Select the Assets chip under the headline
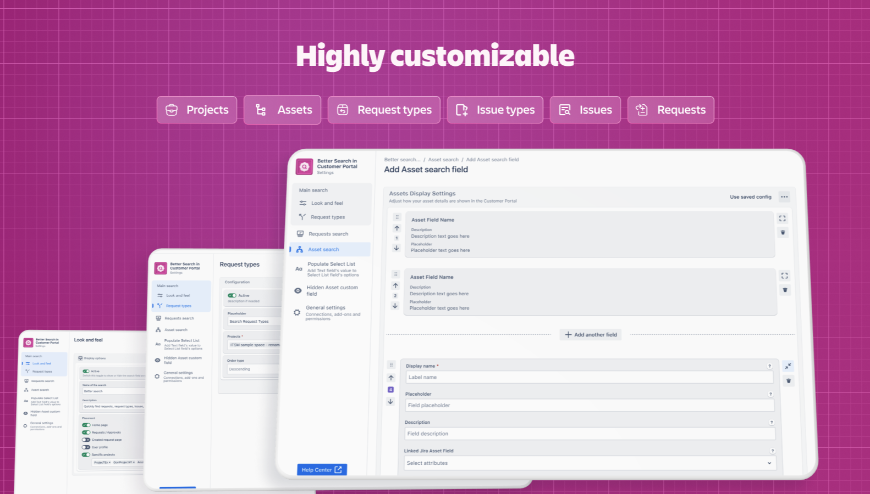 click(282, 110)
